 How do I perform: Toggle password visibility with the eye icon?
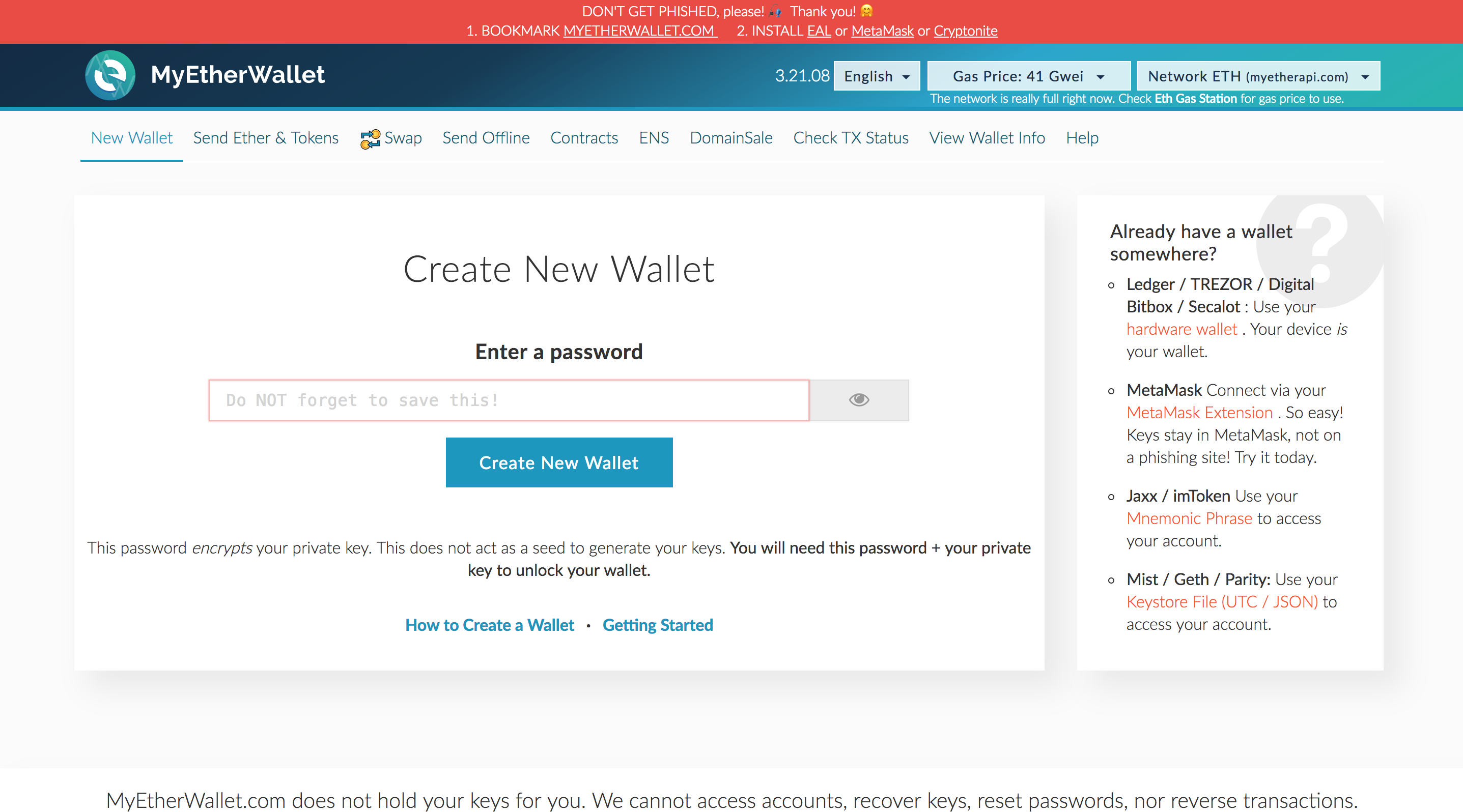click(x=859, y=400)
